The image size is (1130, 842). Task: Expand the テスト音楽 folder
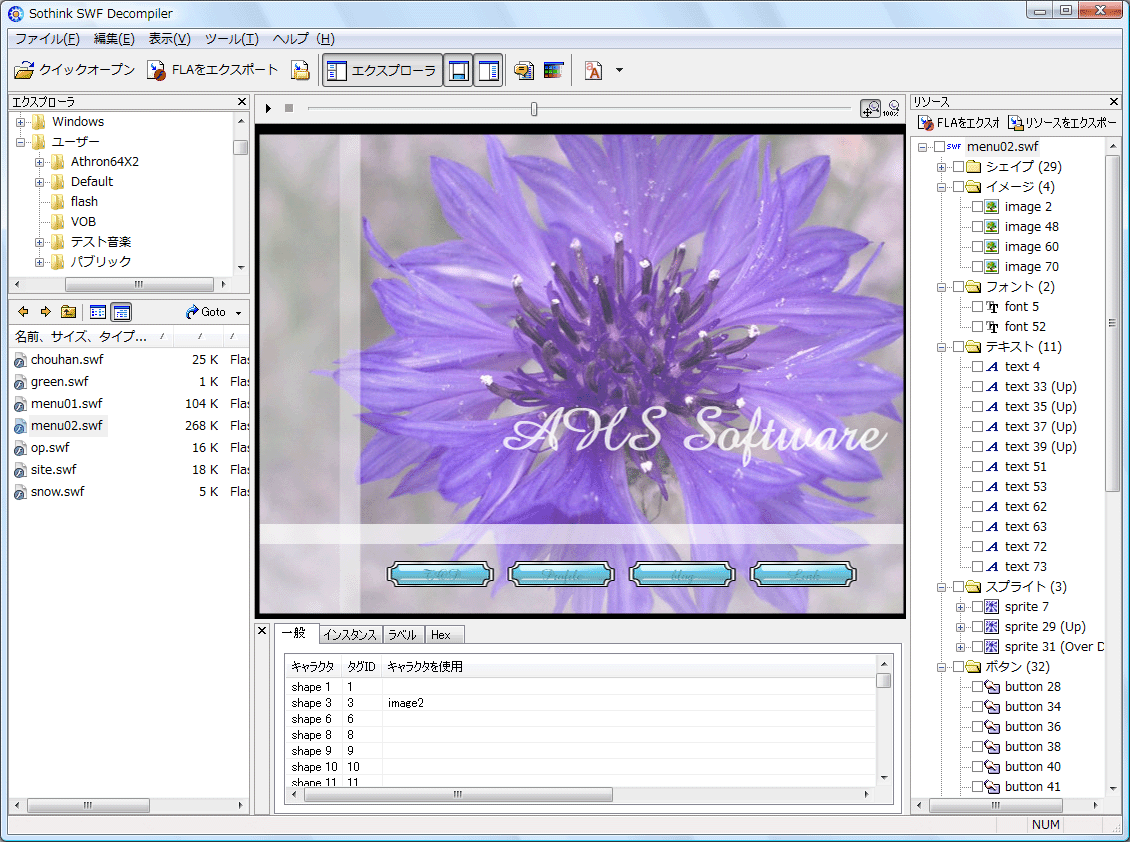[40, 242]
